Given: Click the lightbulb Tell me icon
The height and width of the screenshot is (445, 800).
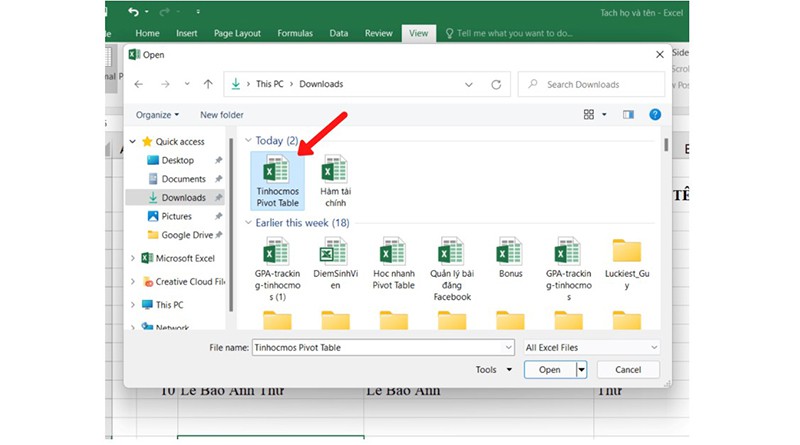Looking at the screenshot, I should [x=449, y=33].
